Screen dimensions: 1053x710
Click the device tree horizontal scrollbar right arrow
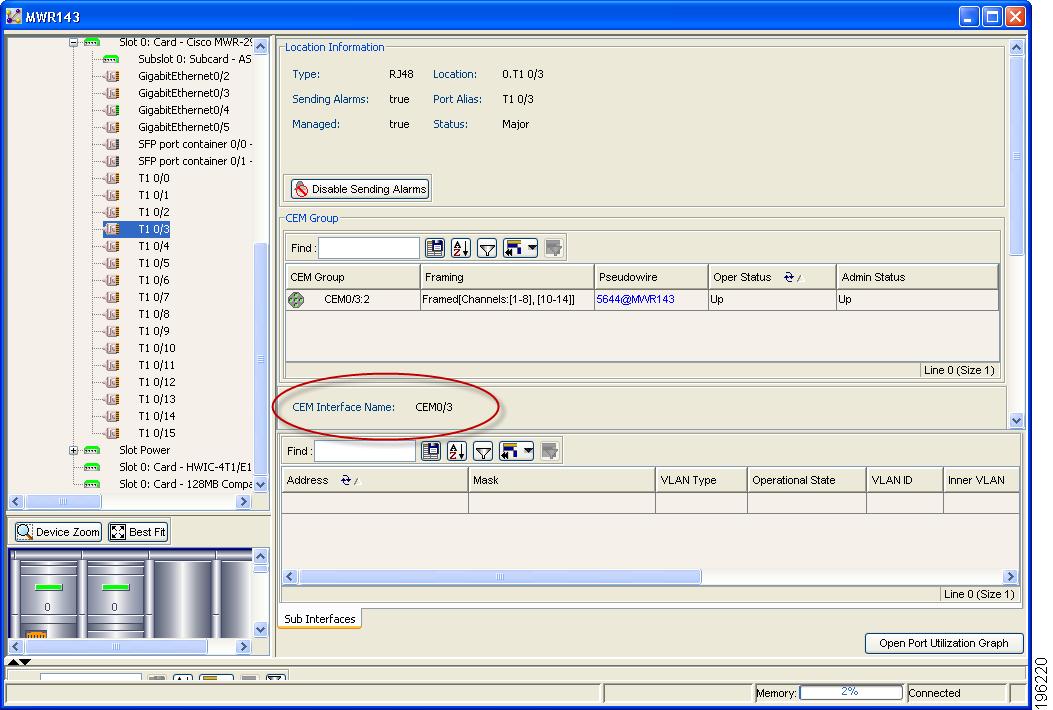(x=244, y=502)
